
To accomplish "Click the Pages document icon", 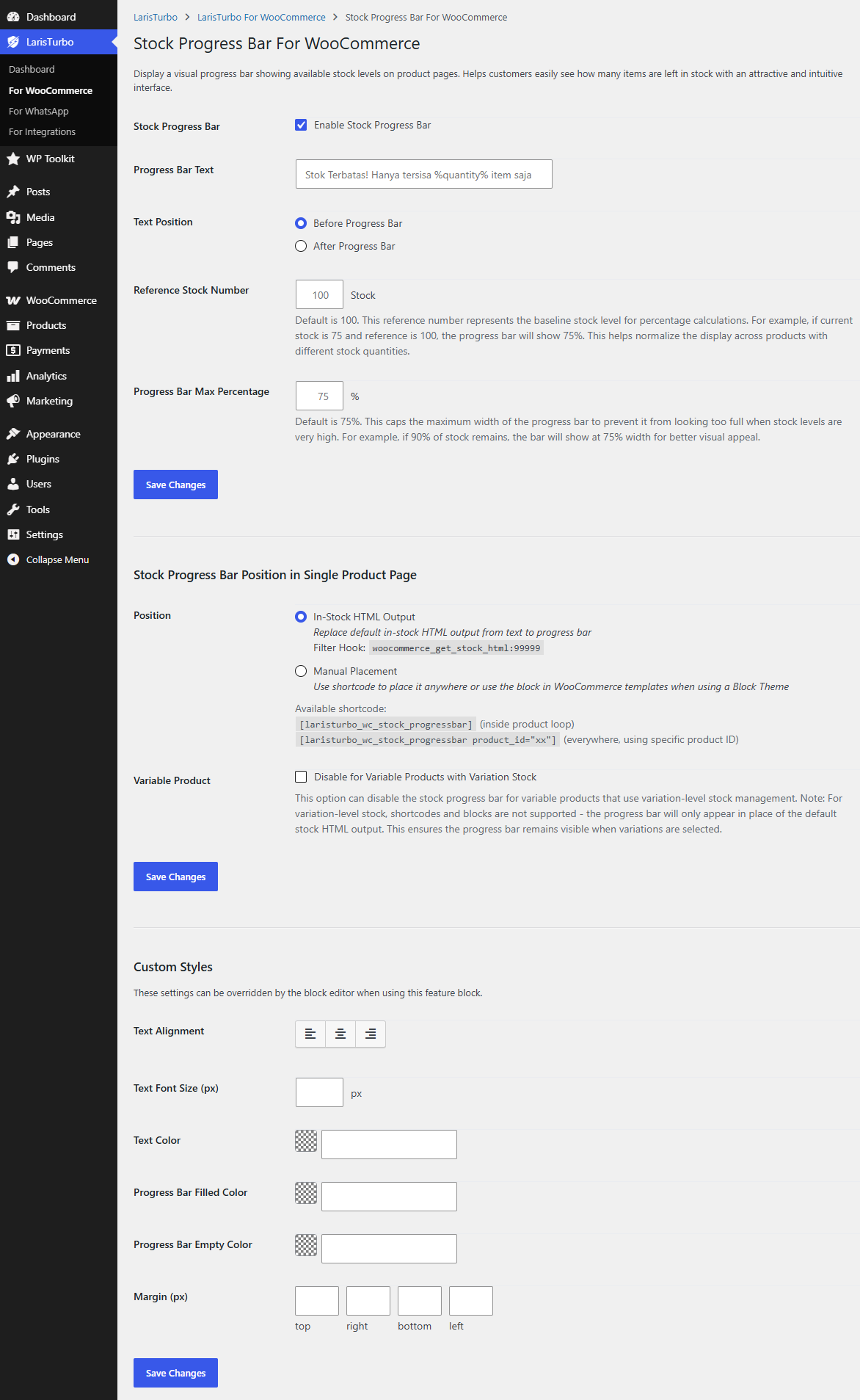I will coord(13,242).
